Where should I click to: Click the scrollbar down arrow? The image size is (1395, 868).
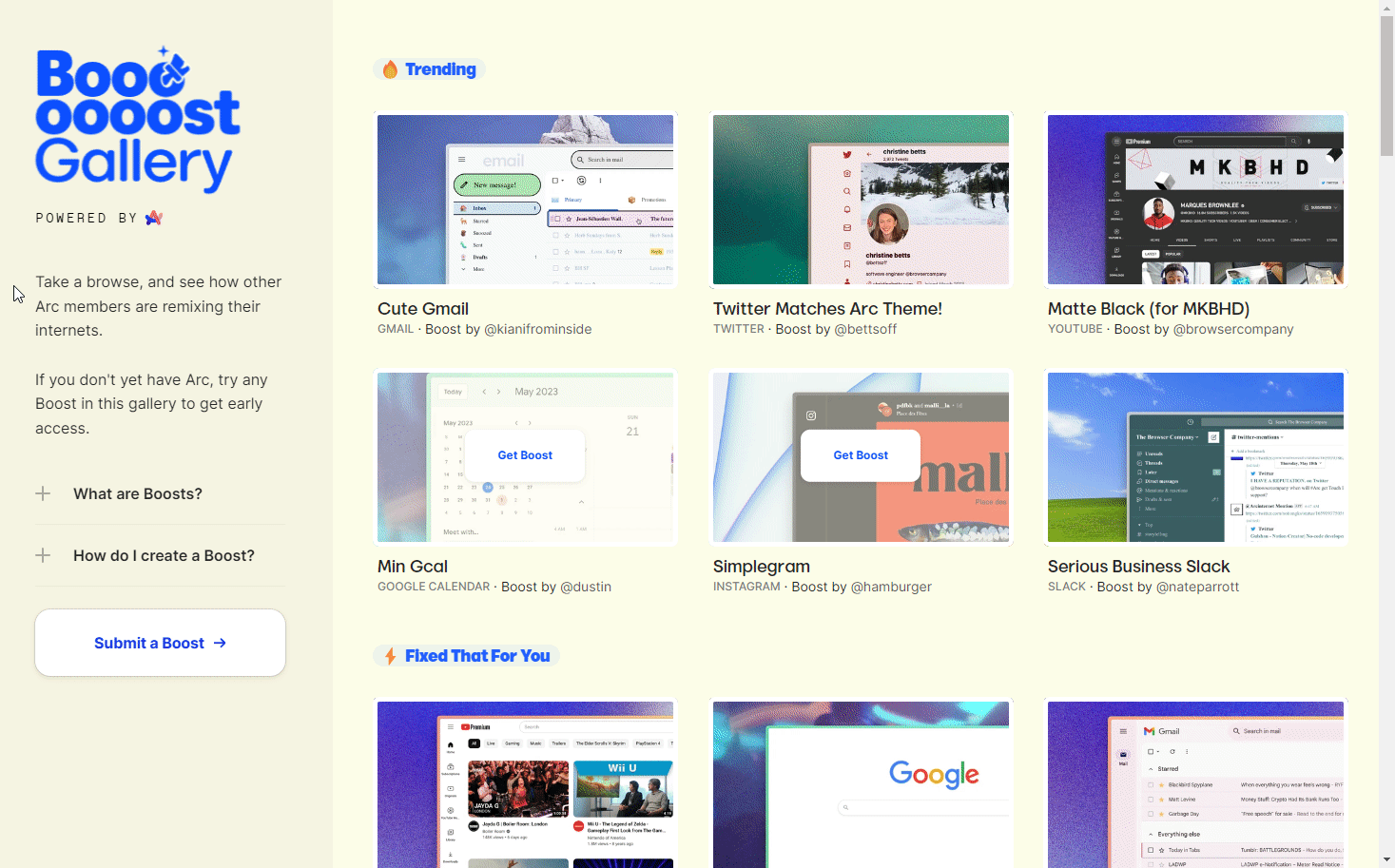click(1386, 859)
